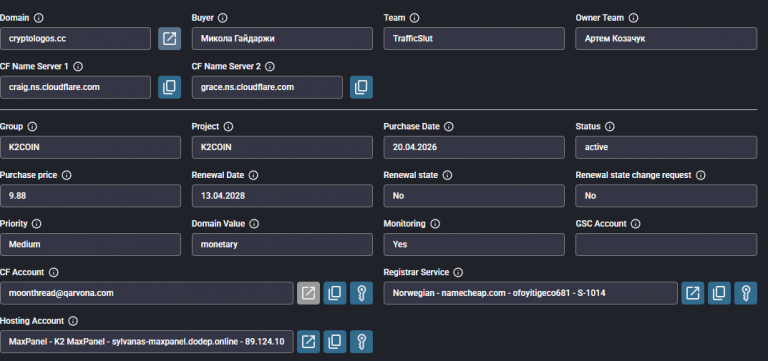Click the info icon next to Domain
The width and height of the screenshot is (768, 361).
(x=39, y=18)
